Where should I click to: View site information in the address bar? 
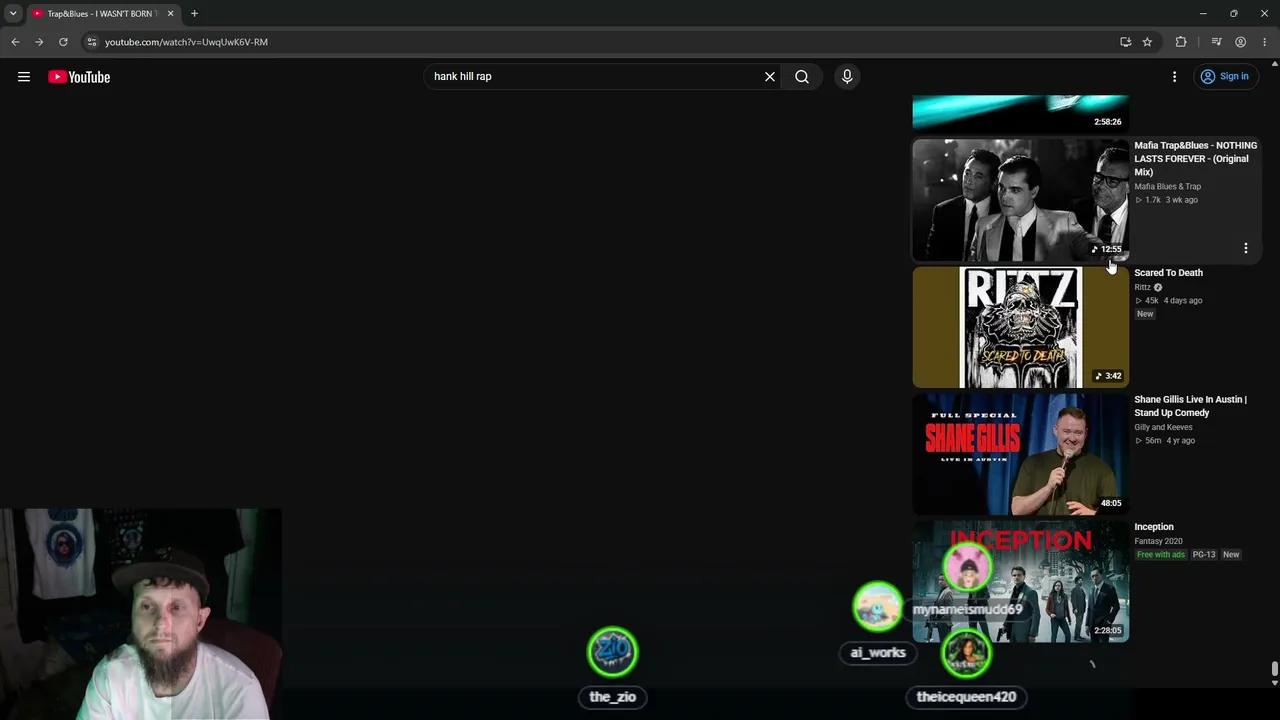(91, 42)
